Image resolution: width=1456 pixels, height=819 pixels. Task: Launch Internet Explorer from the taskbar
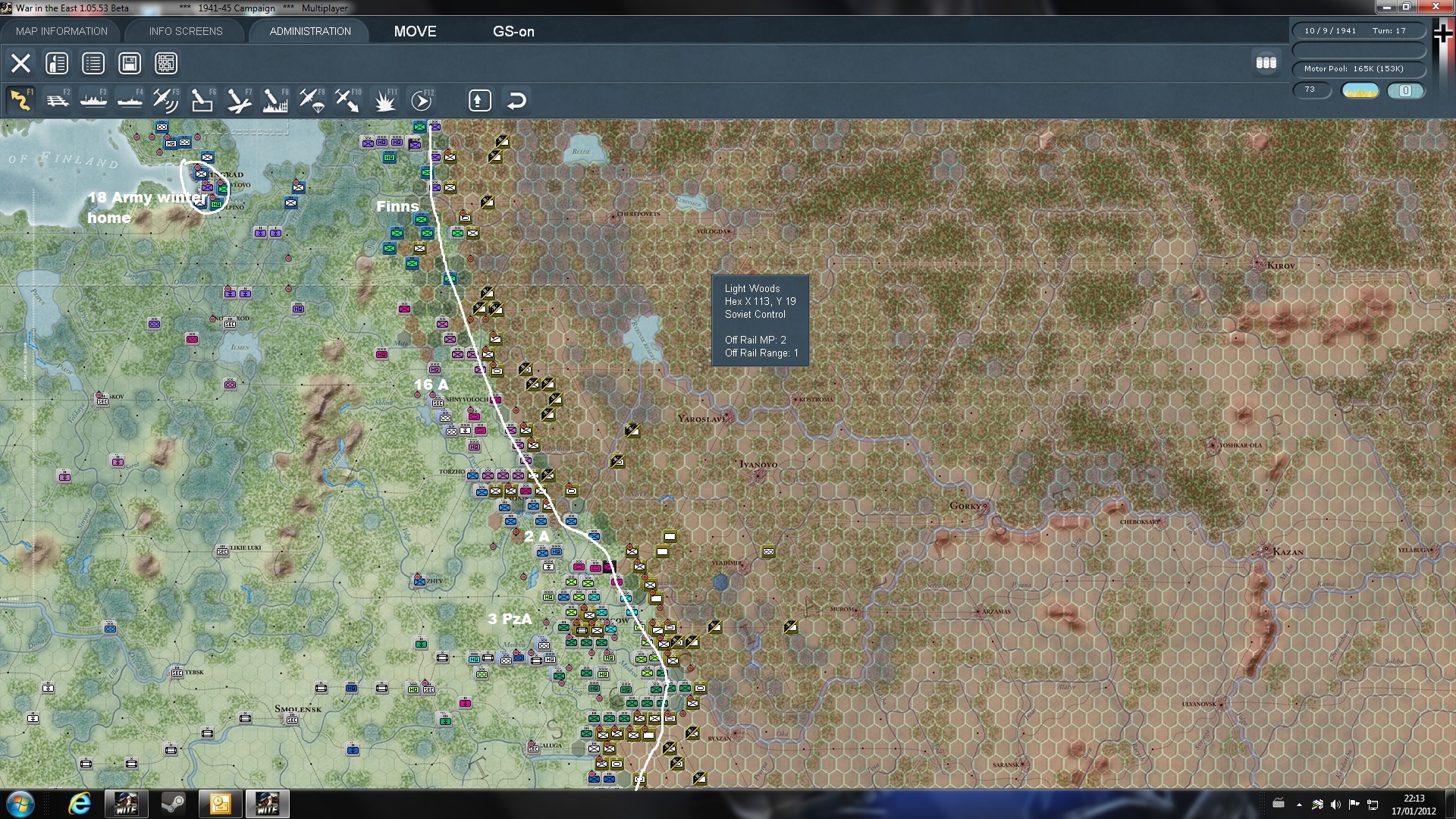tap(80, 804)
